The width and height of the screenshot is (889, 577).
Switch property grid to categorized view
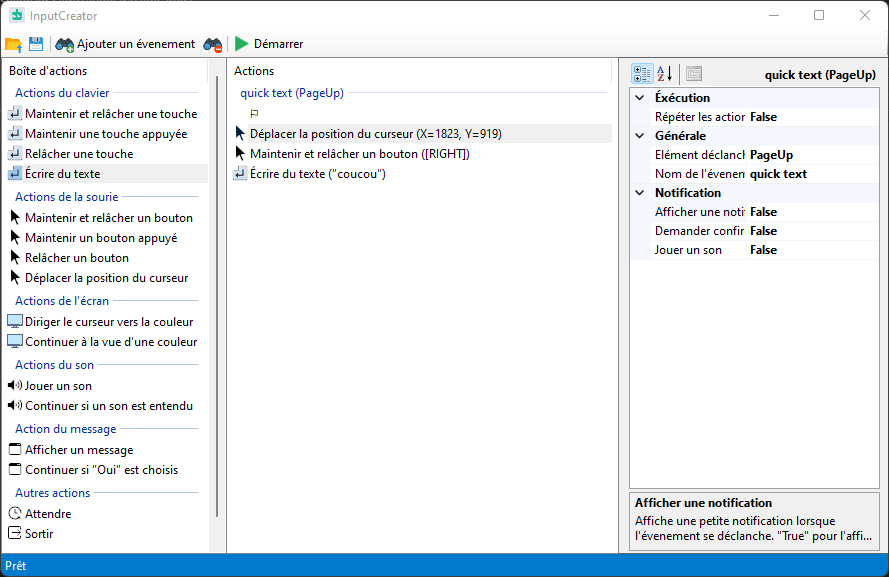click(x=642, y=74)
